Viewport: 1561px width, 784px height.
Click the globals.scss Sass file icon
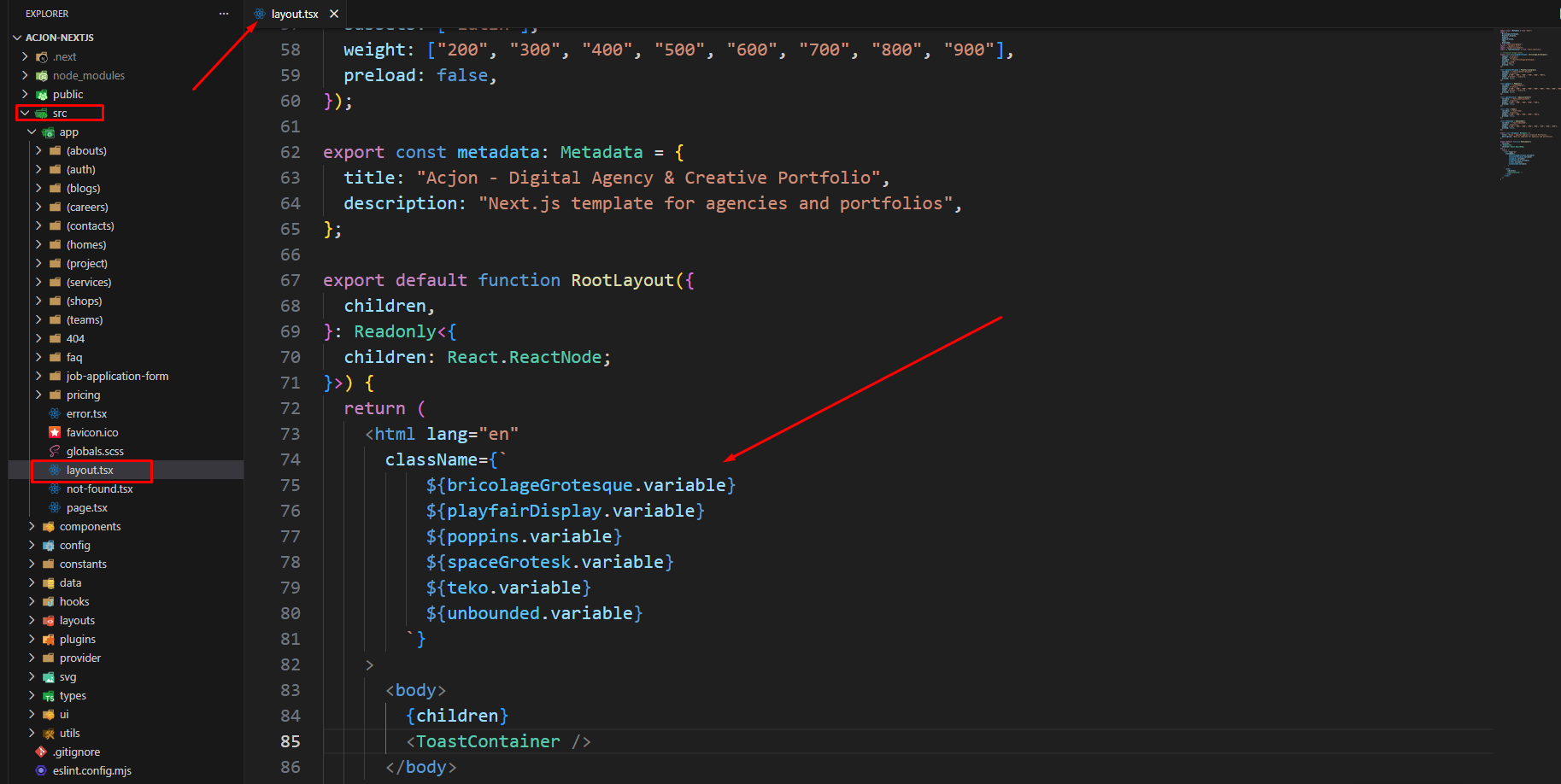click(x=55, y=452)
